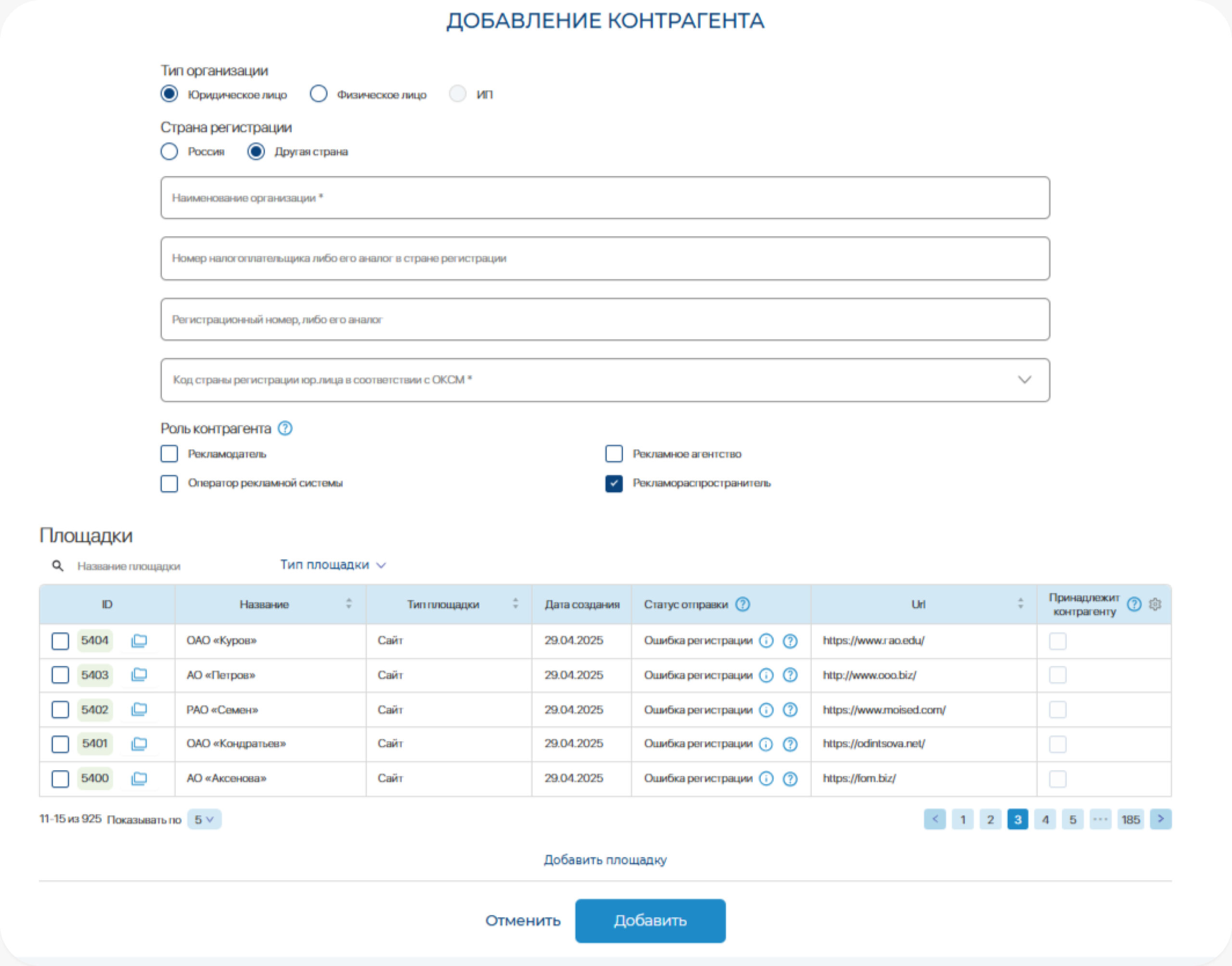
Task: Change Показывать по page size dropdown
Action: (x=204, y=819)
